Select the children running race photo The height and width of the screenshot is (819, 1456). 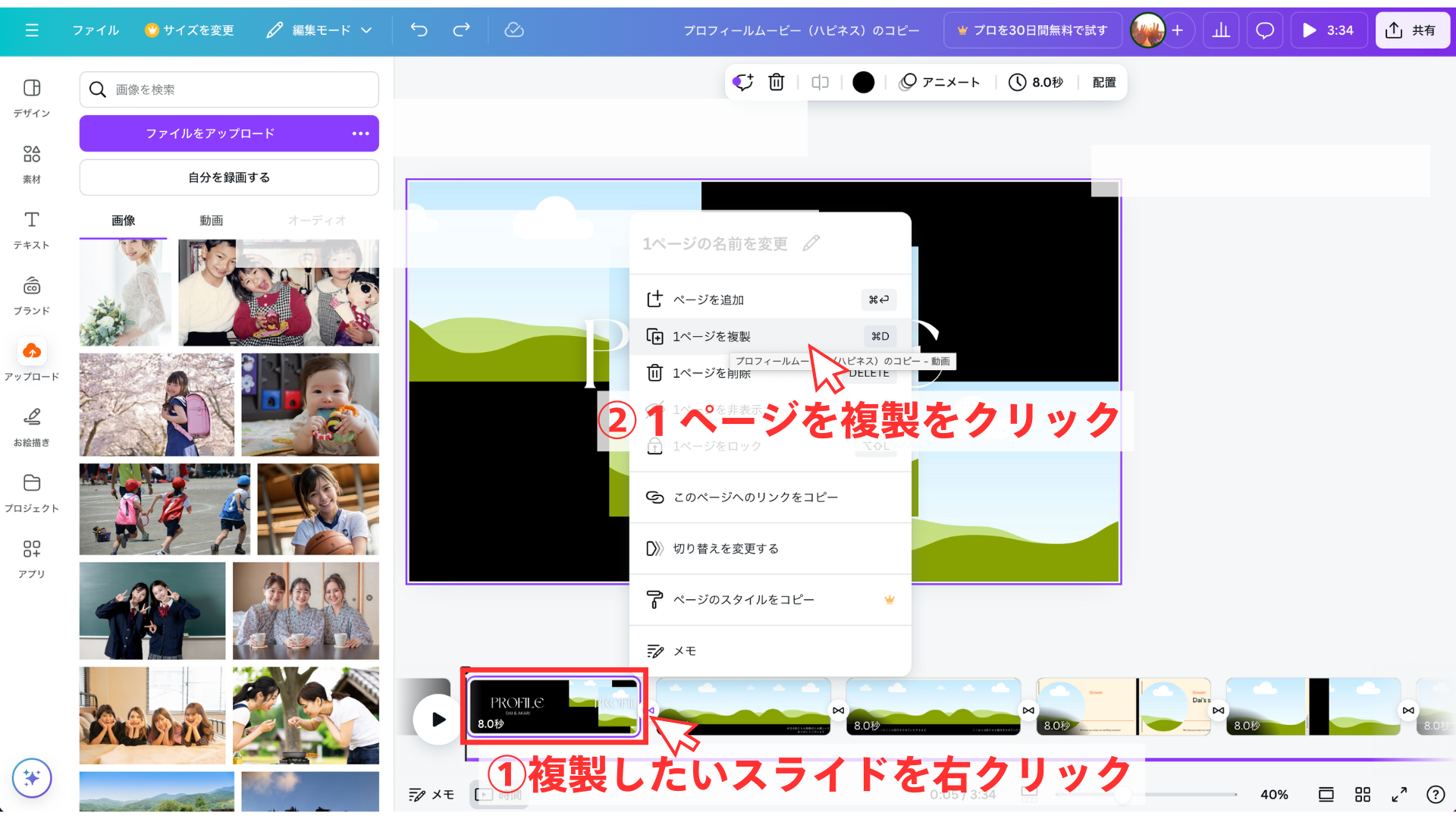165,509
